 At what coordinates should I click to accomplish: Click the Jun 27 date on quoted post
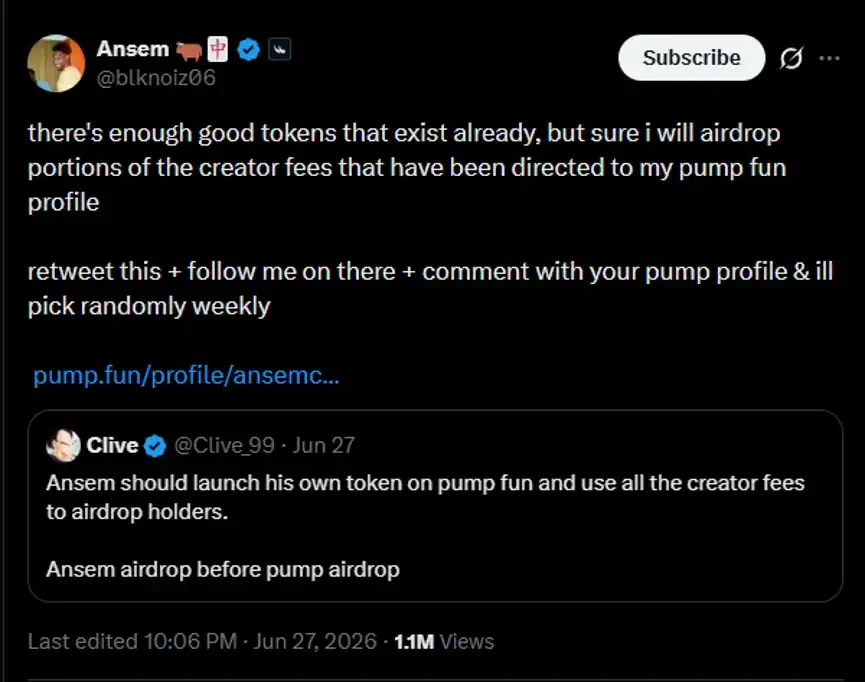pos(323,445)
